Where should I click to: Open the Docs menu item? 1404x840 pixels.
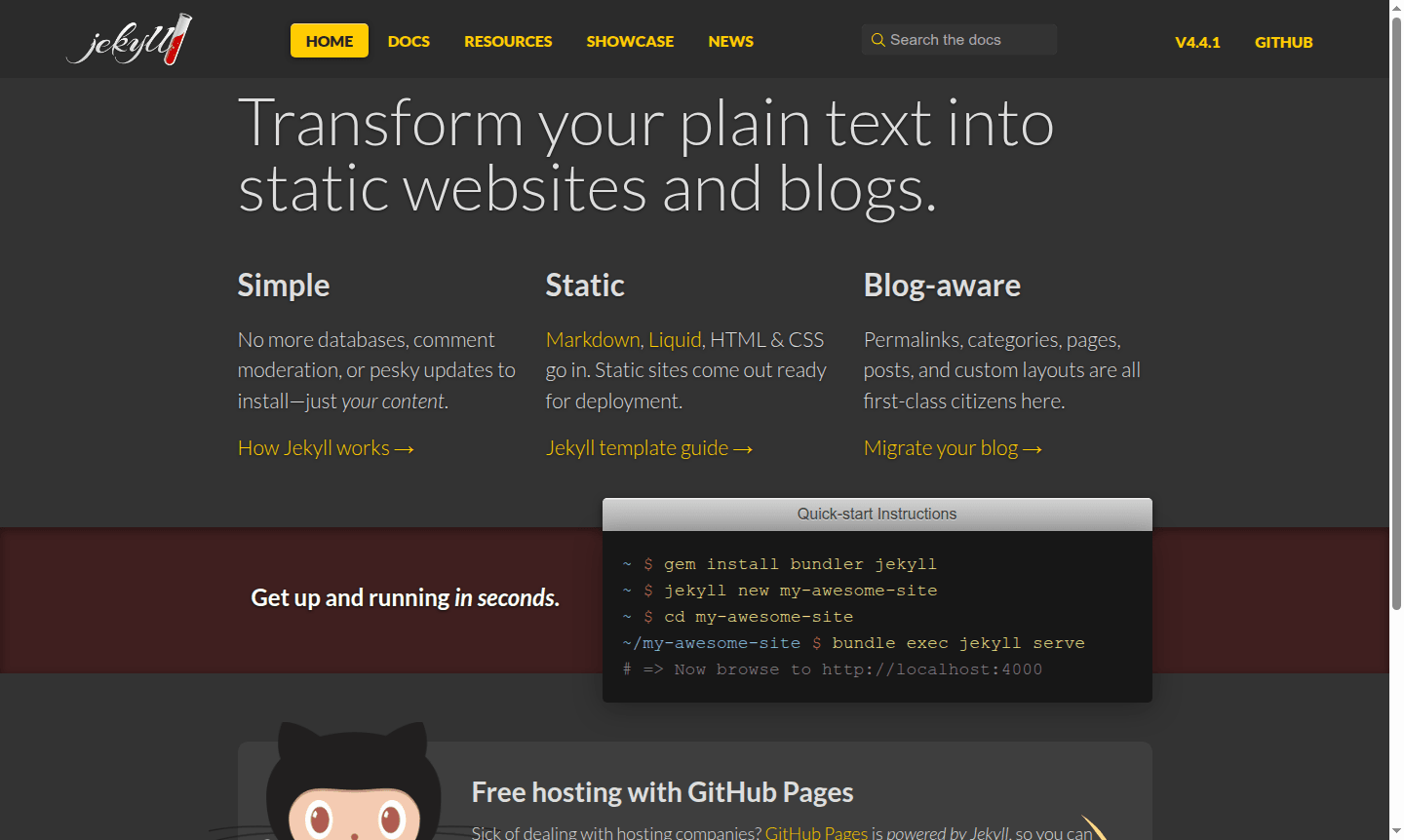click(409, 41)
